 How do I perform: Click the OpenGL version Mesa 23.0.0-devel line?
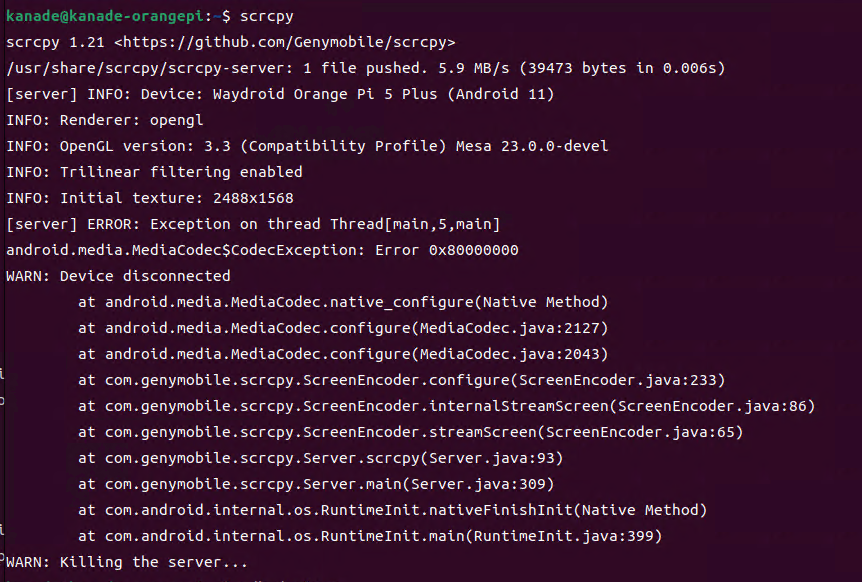point(306,146)
